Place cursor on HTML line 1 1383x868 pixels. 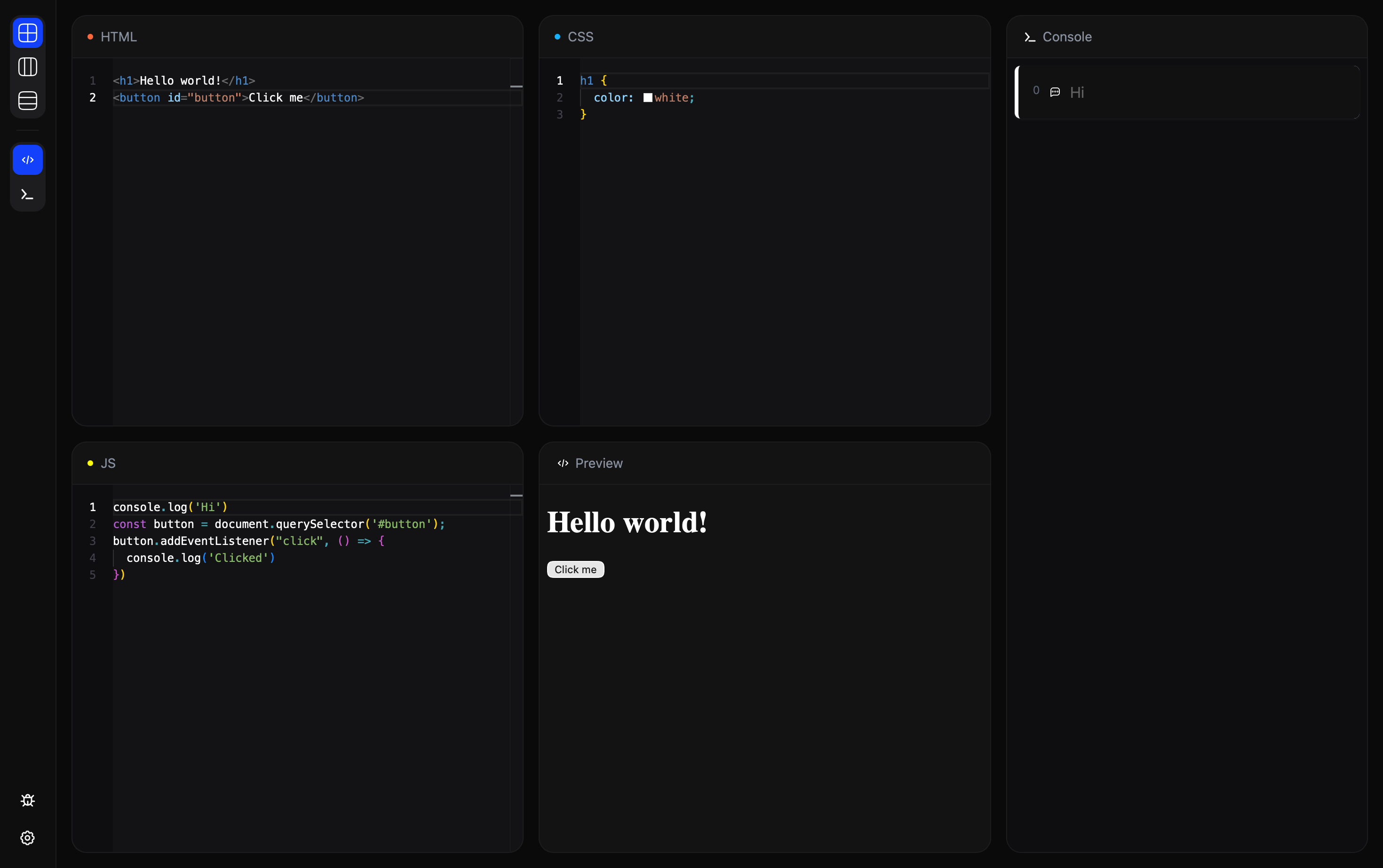[184, 80]
